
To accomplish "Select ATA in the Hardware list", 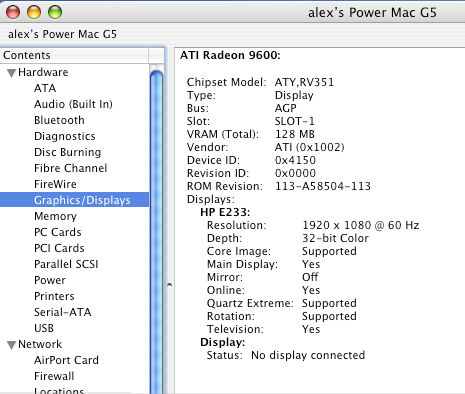I will (45, 88).
